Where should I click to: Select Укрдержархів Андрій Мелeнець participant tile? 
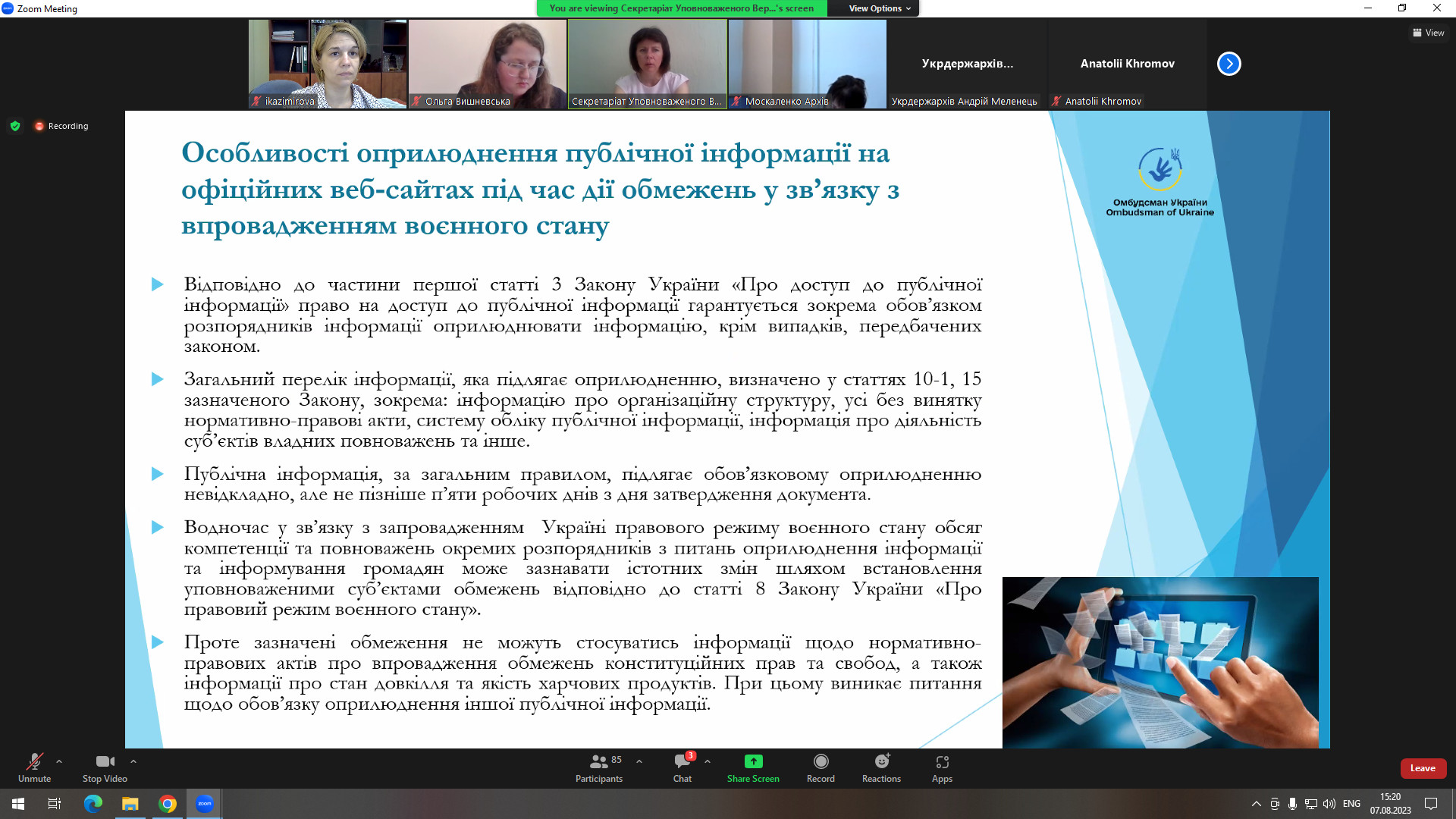tap(967, 64)
